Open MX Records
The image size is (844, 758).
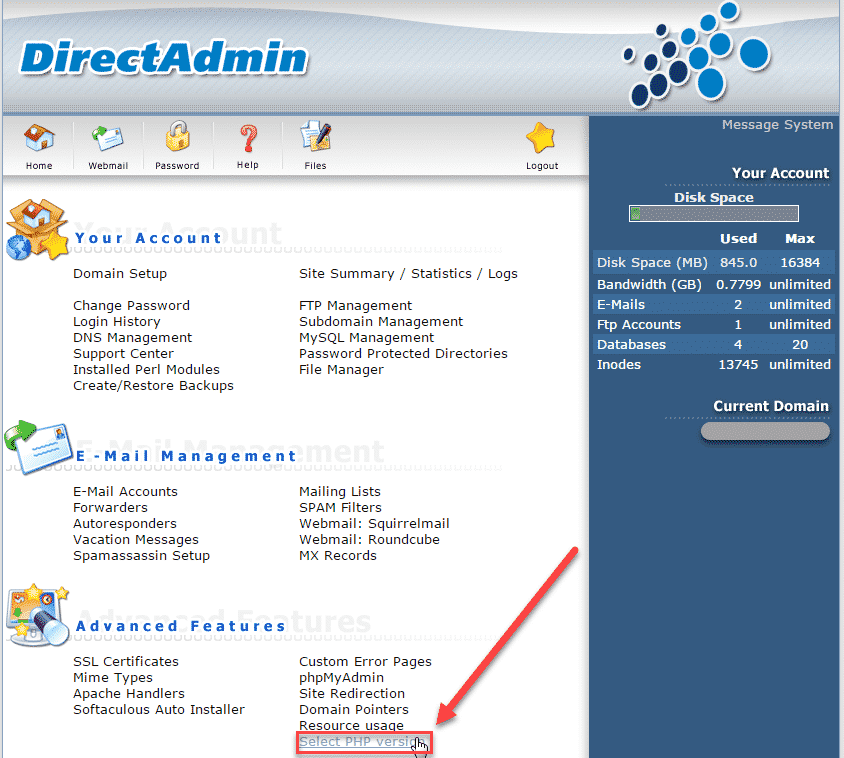pyautogui.click(x=338, y=556)
